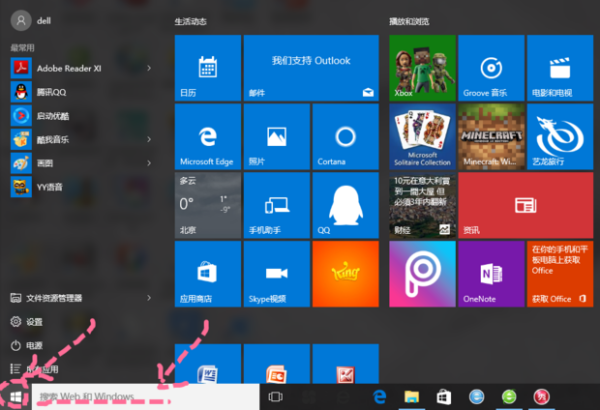The width and height of the screenshot is (600, 410).
Task: Click the Search Web and Windows box
Action: pos(145,397)
